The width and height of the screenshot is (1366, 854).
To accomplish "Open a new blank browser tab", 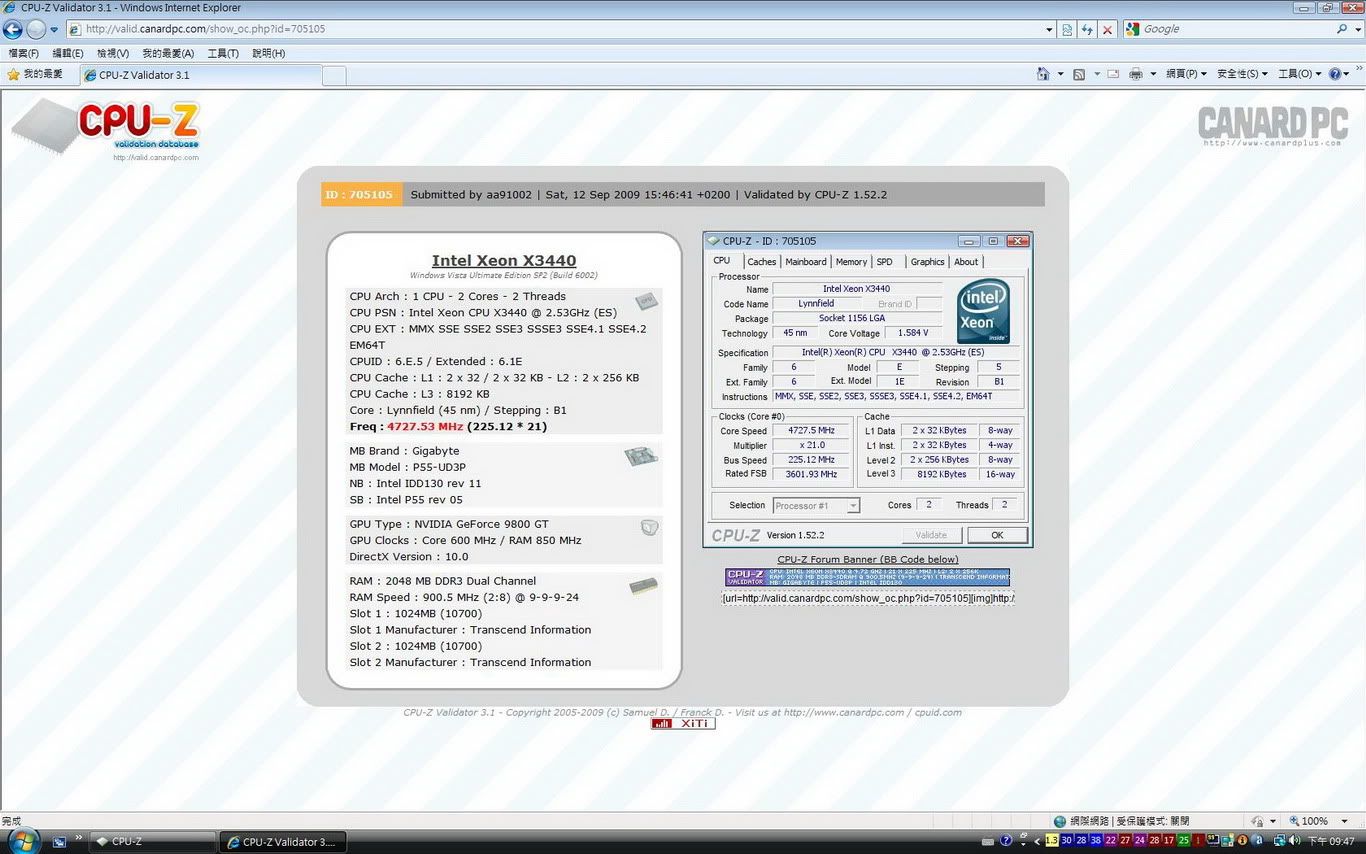I will pos(334,75).
